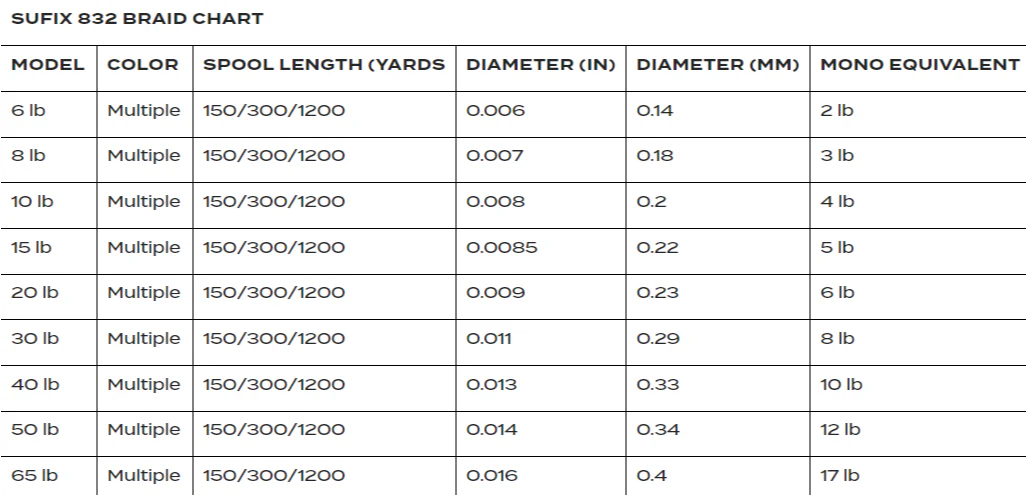Select the 65 lb model cell
Image resolution: width=1026 pixels, height=495 pixels.
(34, 475)
